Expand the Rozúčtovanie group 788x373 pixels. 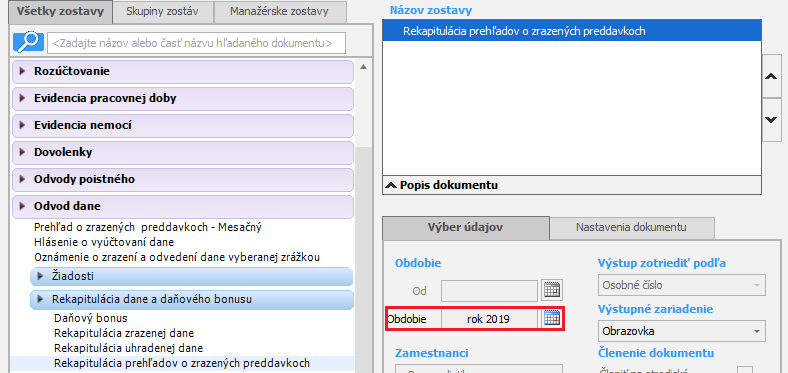coord(183,72)
